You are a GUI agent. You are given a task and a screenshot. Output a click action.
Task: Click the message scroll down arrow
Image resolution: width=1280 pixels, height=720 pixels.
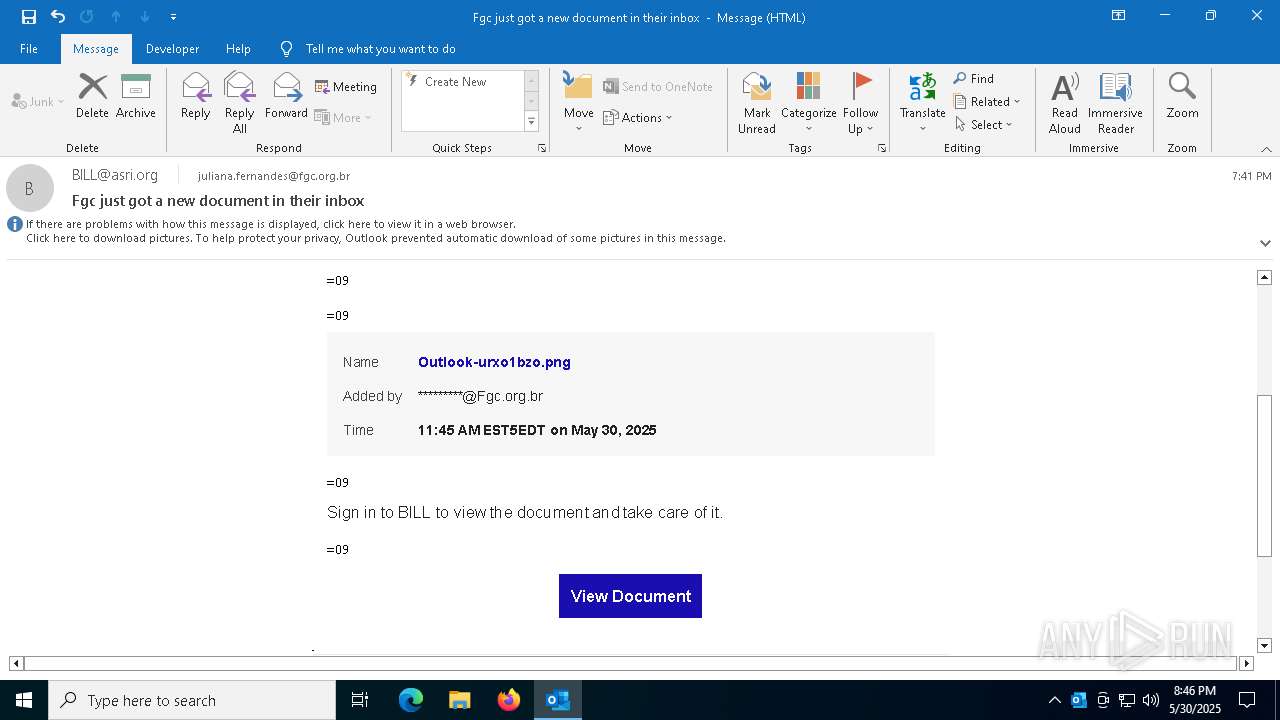coord(1264,645)
